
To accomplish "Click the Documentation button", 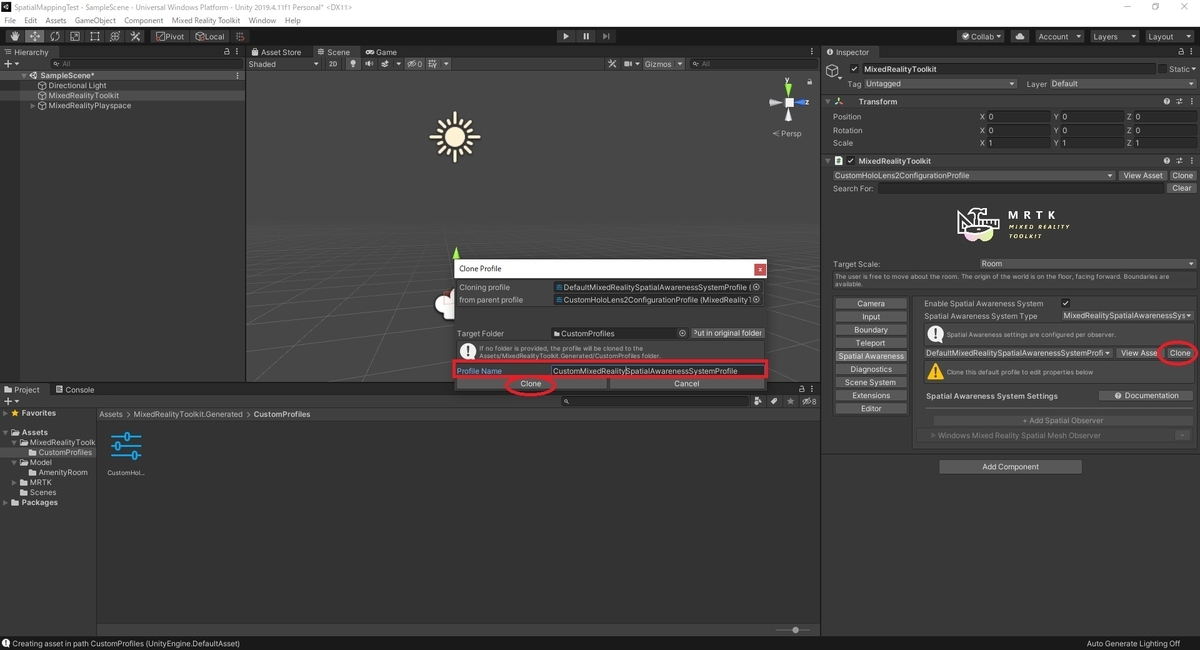I will [1146, 396].
